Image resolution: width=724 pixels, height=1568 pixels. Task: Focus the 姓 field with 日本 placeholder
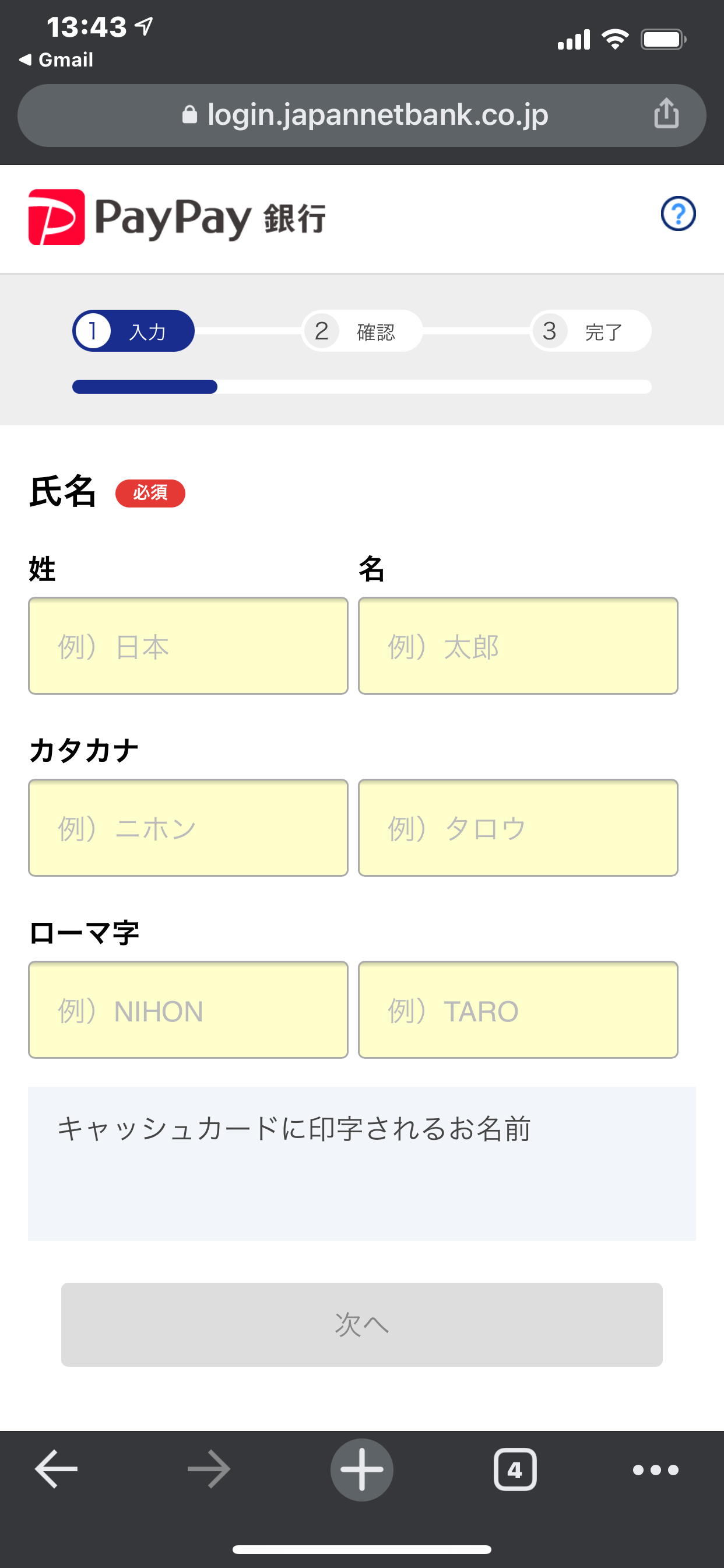point(188,646)
